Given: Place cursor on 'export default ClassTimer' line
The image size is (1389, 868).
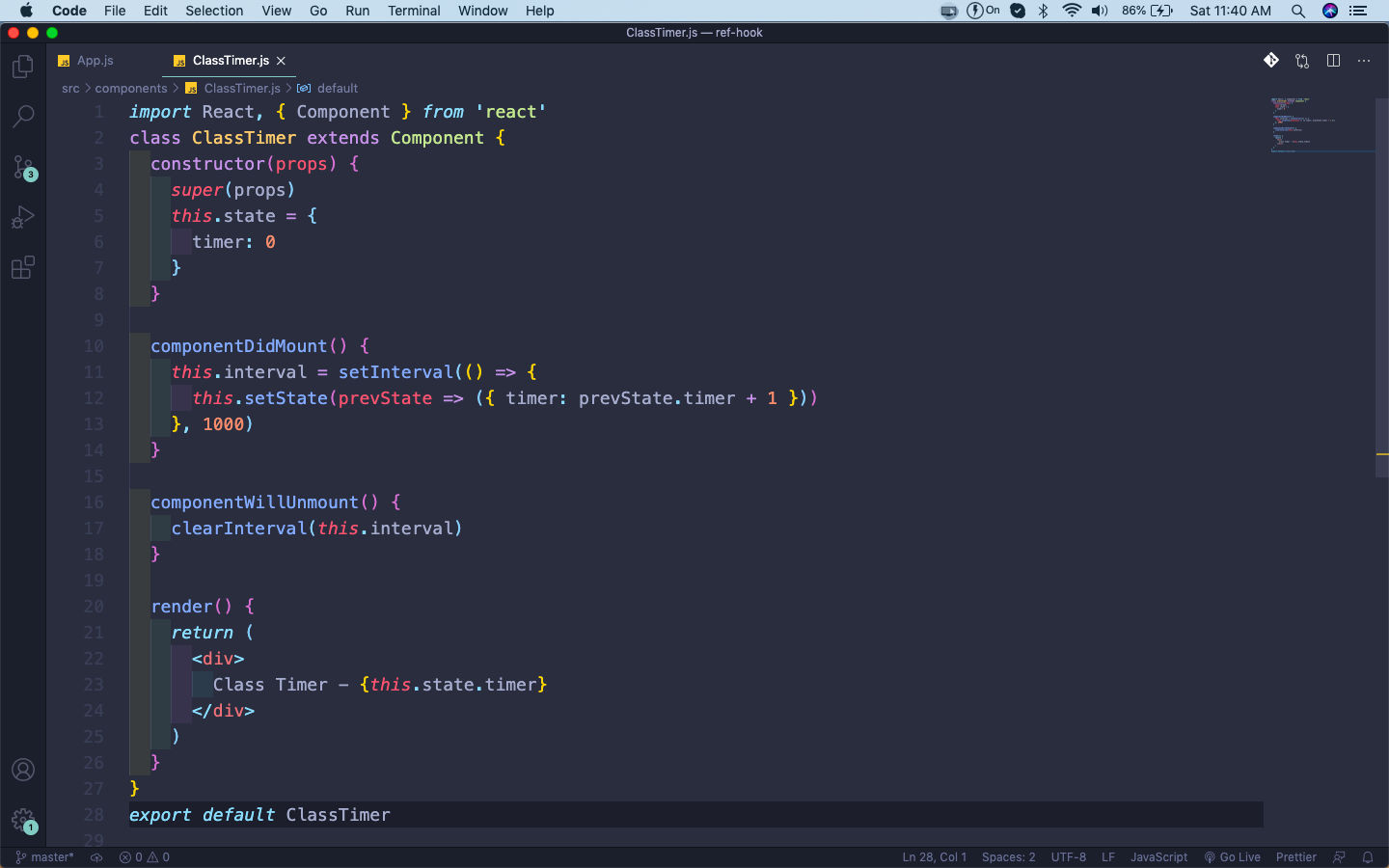Looking at the screenshot, I should click(x=696, y=815).
